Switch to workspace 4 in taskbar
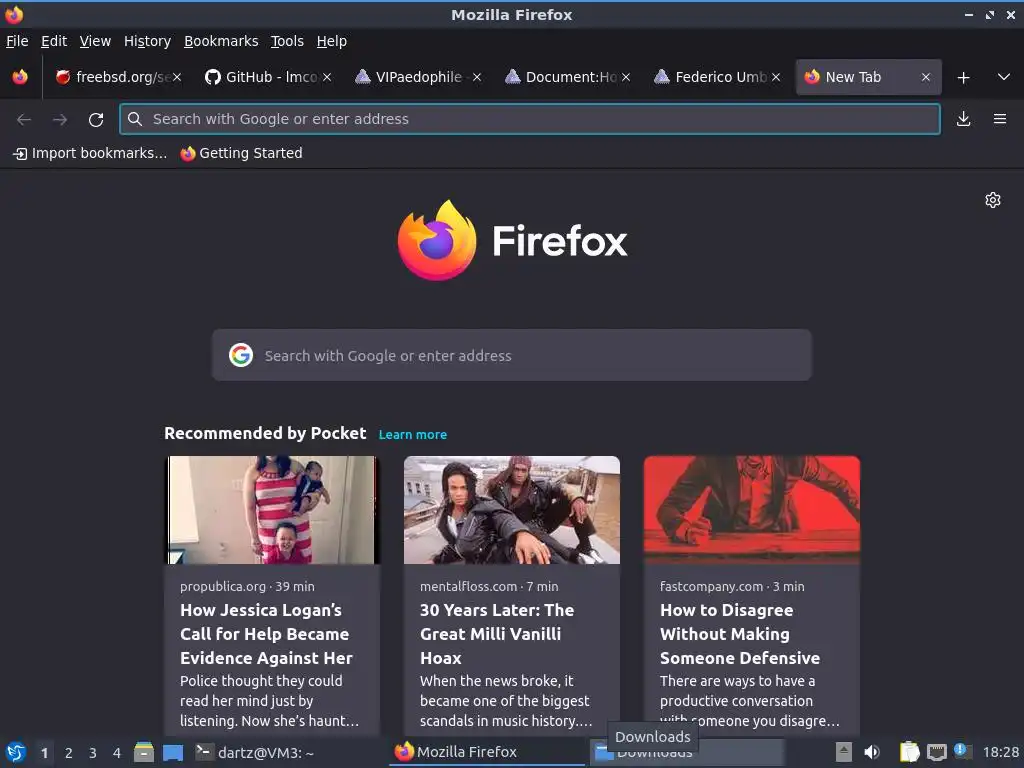This screenshot has height=768, width=1024. [117, 753]
